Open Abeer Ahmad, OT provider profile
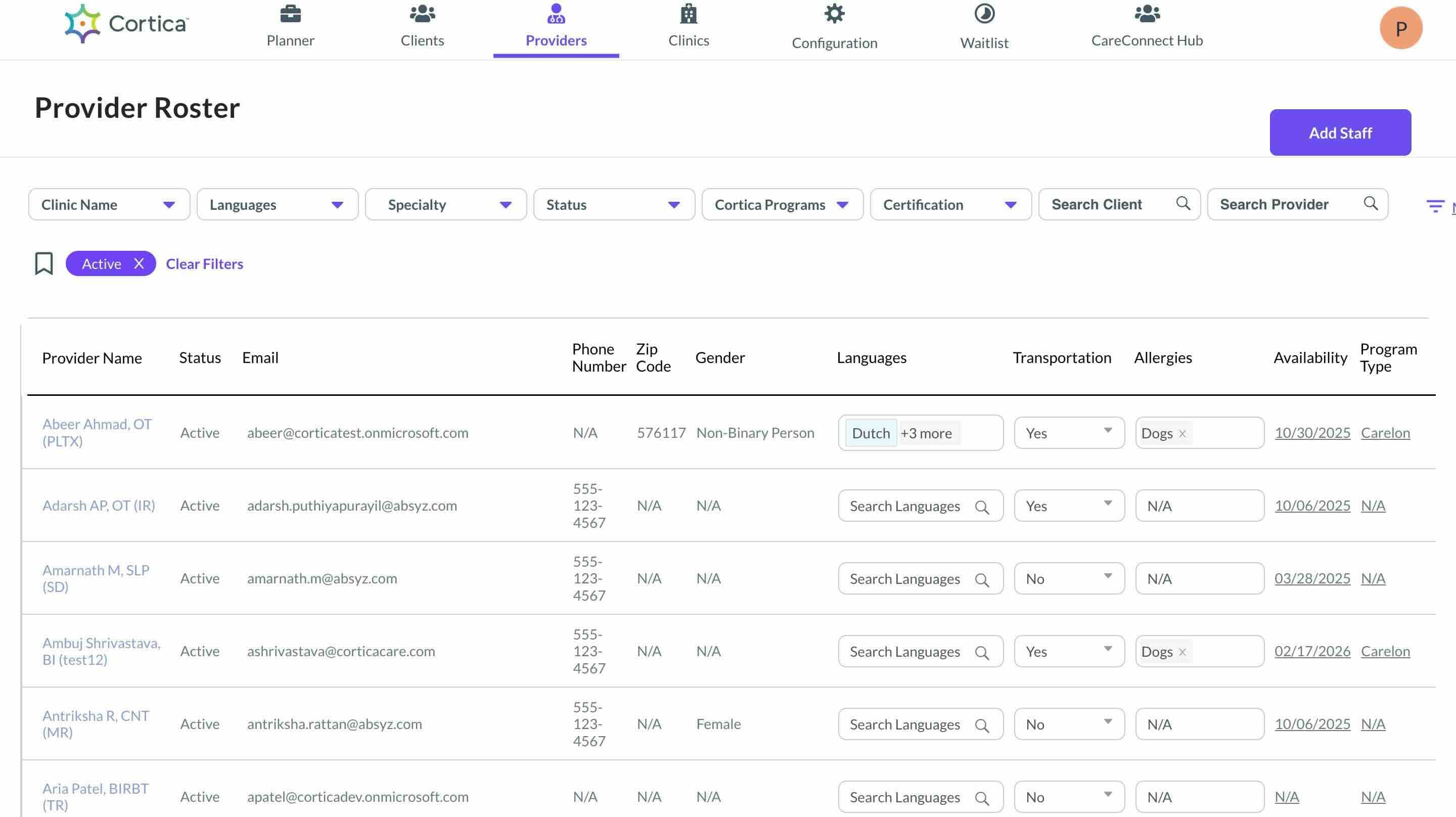Viewport: 1456px width, 817px height. pos(97,433)
